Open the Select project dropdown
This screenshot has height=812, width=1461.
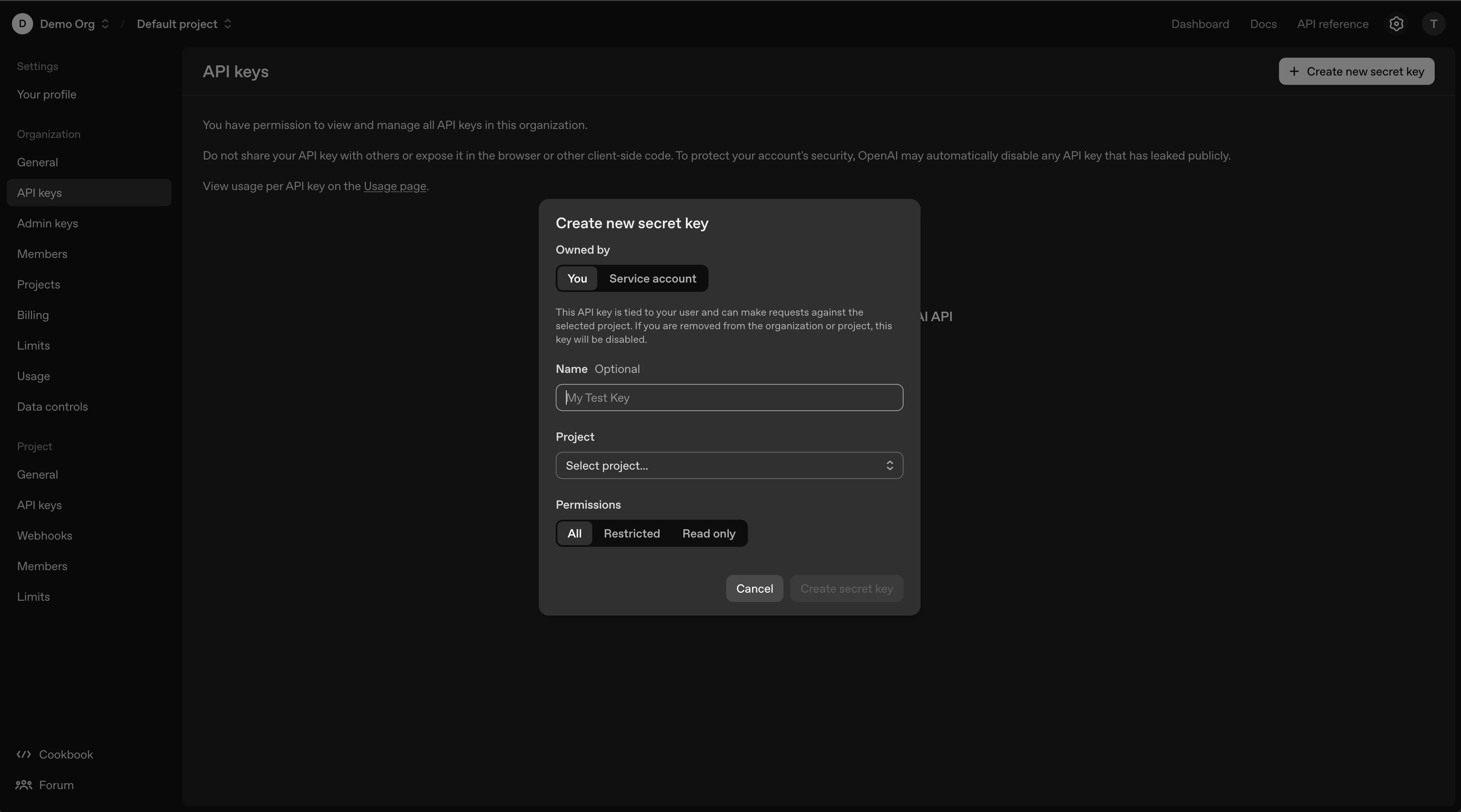729,465
